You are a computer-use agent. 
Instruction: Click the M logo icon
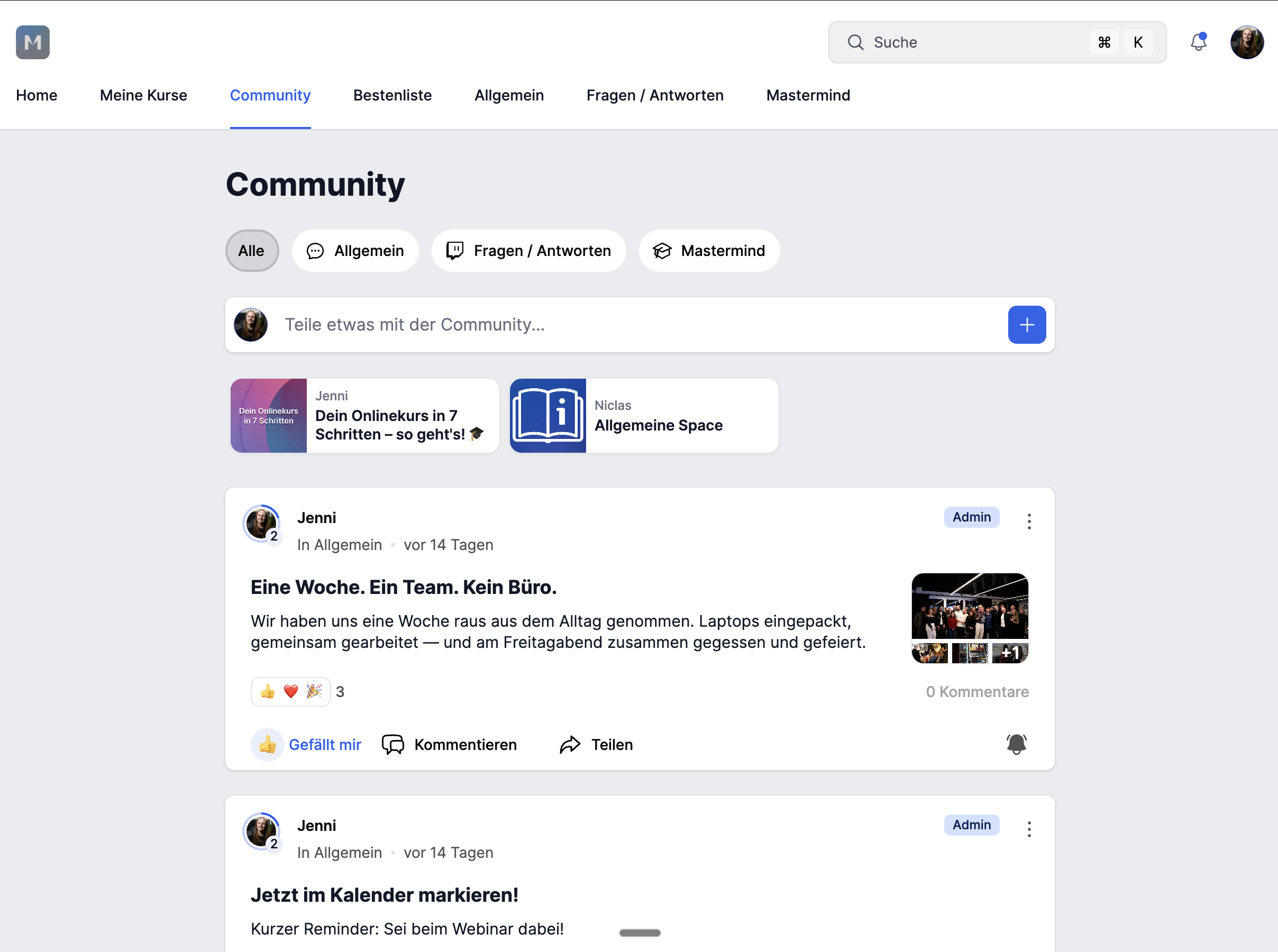click(33, 42)
